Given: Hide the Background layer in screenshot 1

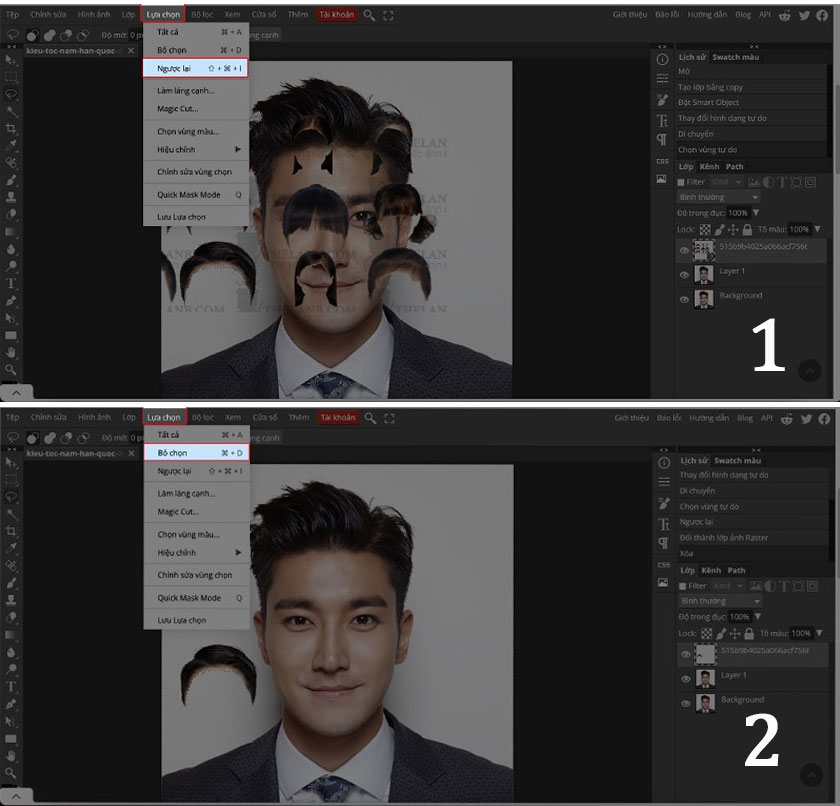Looking at the screenshot, I should pyautogui.click(x=685, y=299).
